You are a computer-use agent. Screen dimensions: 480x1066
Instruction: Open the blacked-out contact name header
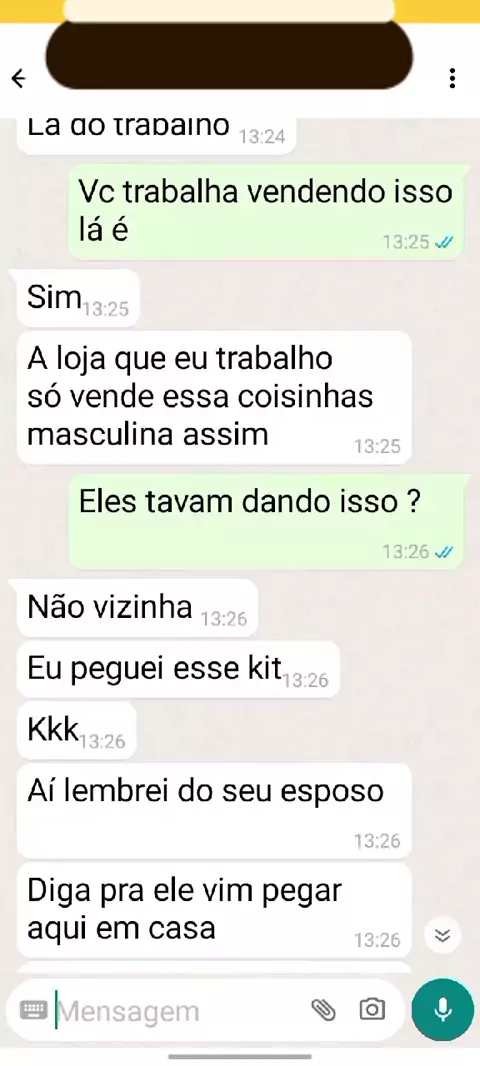tap(230, 56)
